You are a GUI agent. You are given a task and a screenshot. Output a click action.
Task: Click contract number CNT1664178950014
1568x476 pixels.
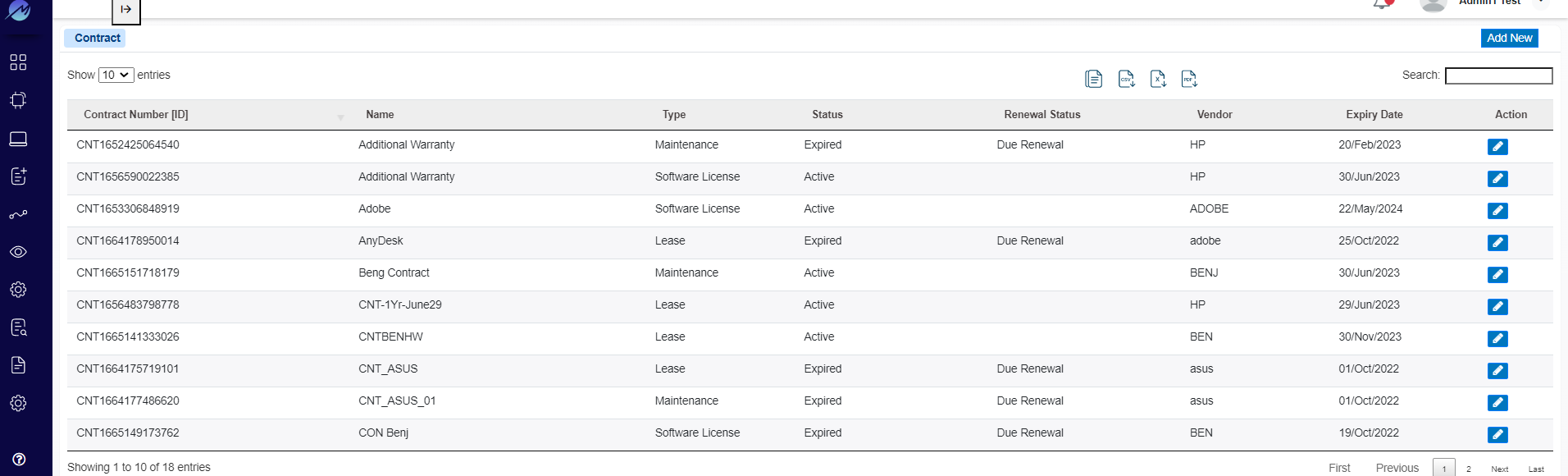pos(128,240)
